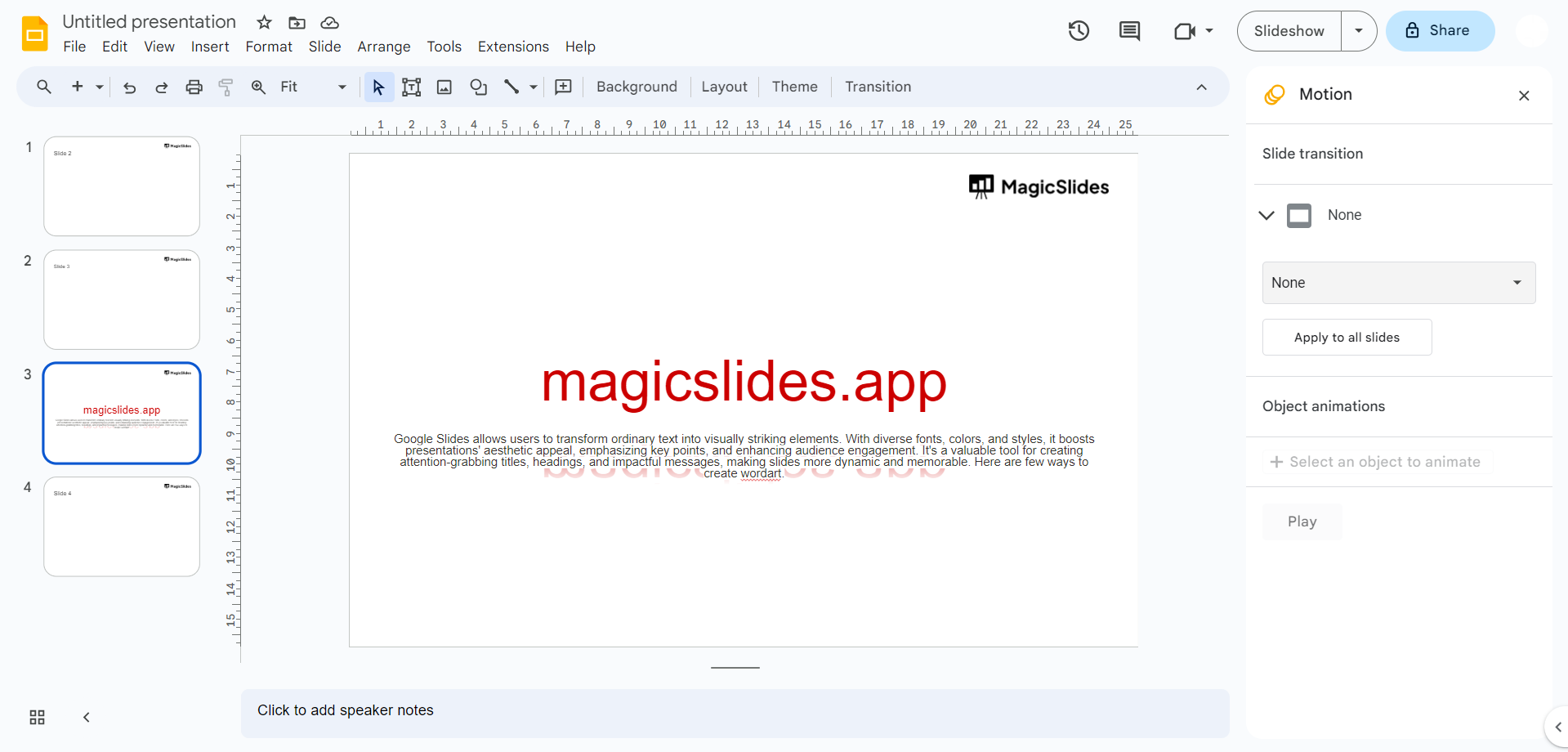Add a new slide with plus icon
This screenshot has height=752, width=1568.
(x=78, y=86)
